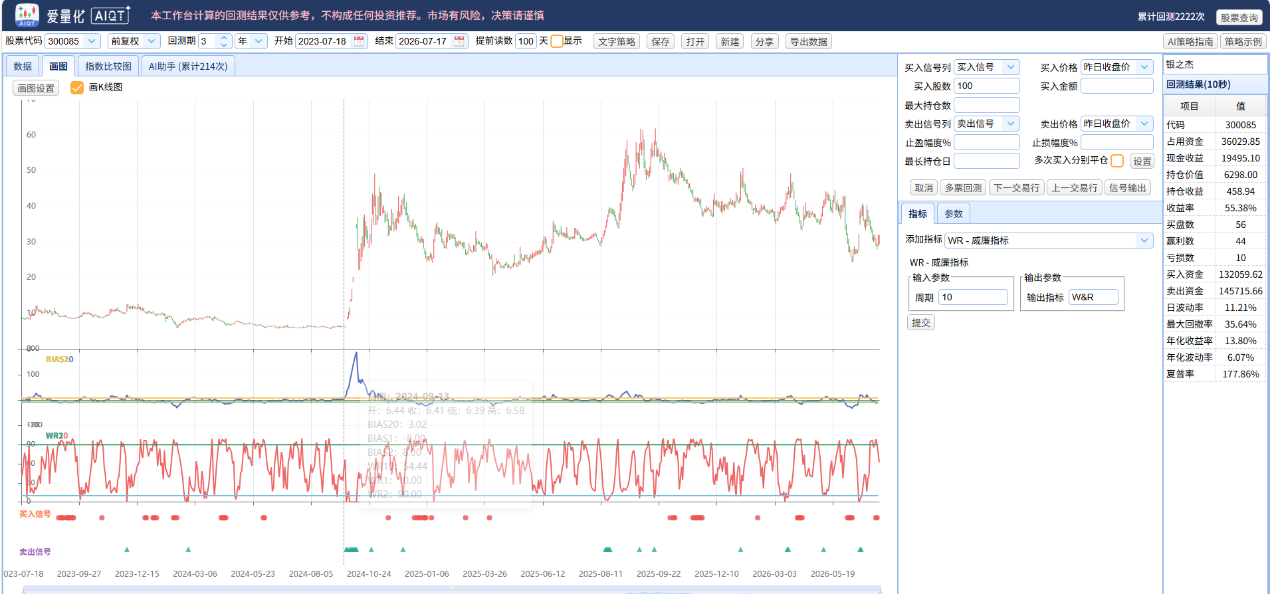Viewport: 1270px width, 594px height.
Task: Expand the stock code 300085 dropdown
Action: (x=73, y=41)
